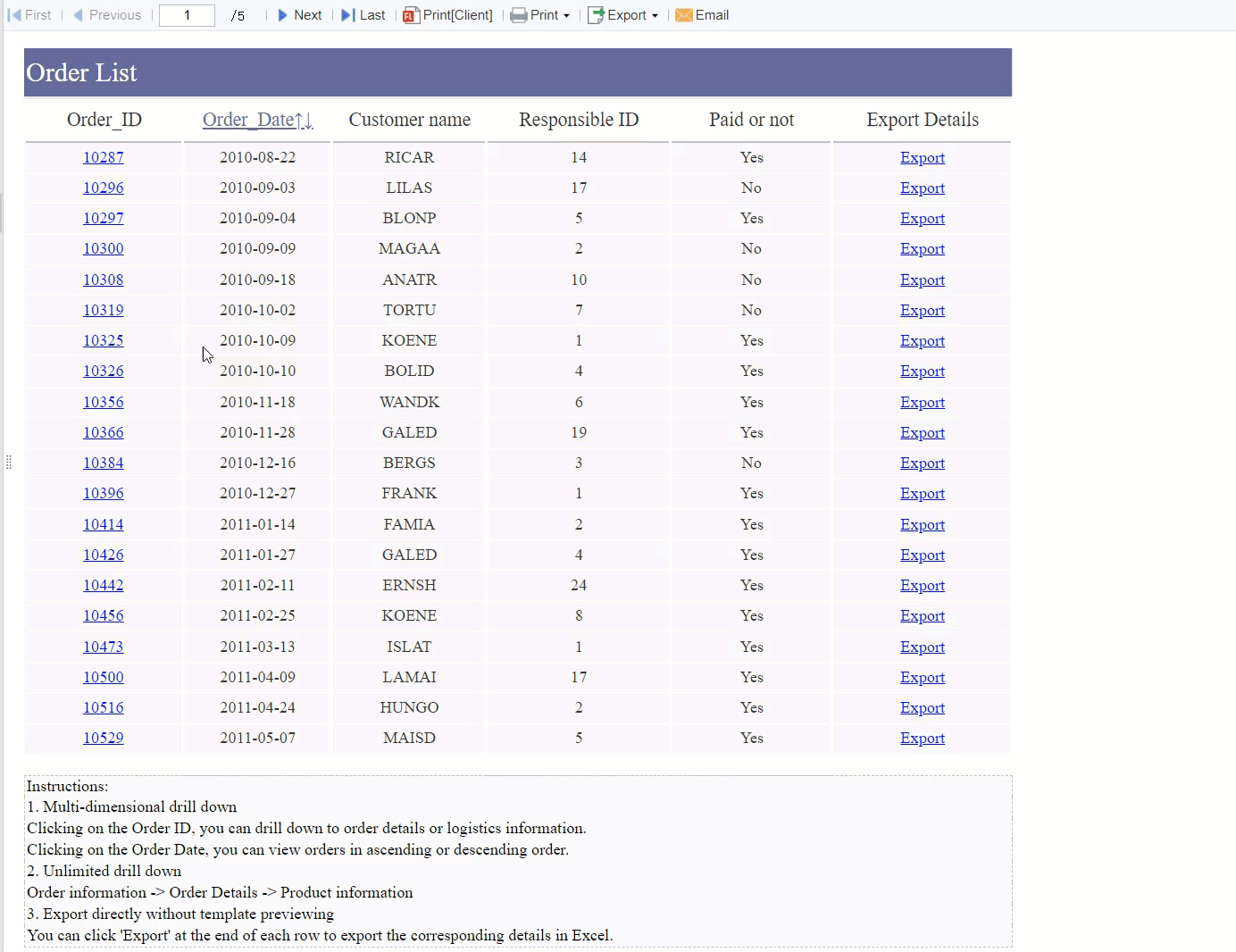Click the Print[Client] PDF icon
This screenshot has width=1236, height=952.
411,15
